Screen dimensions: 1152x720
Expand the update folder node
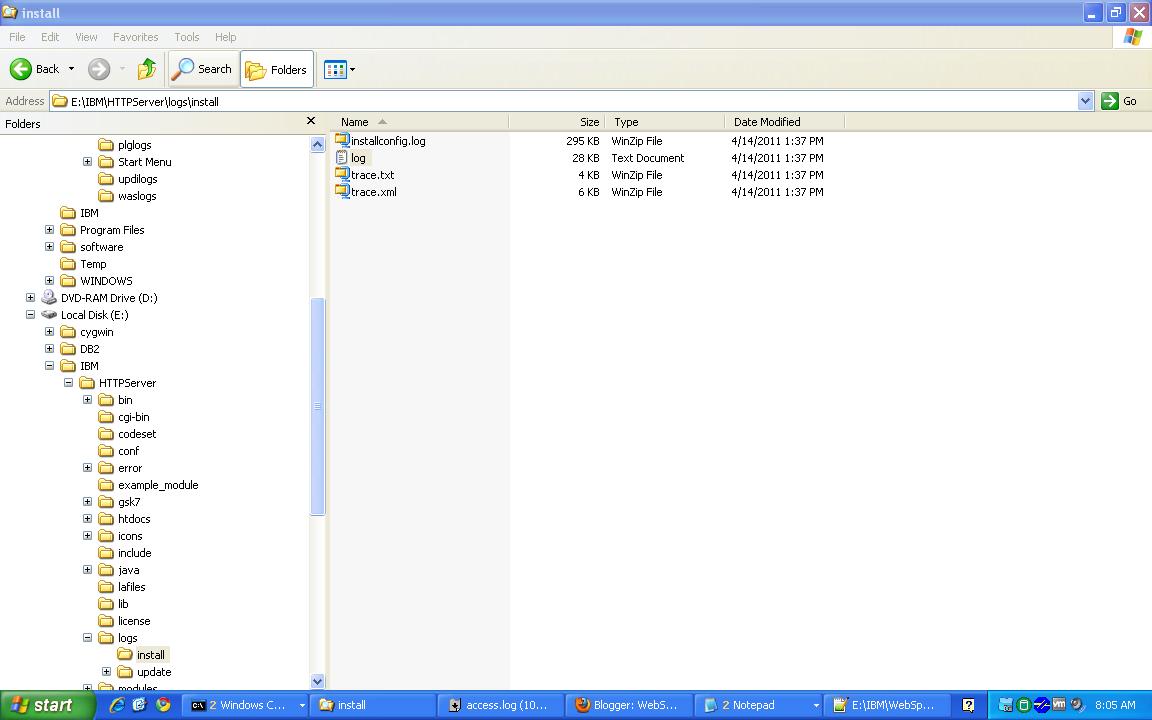pos(107,672)
